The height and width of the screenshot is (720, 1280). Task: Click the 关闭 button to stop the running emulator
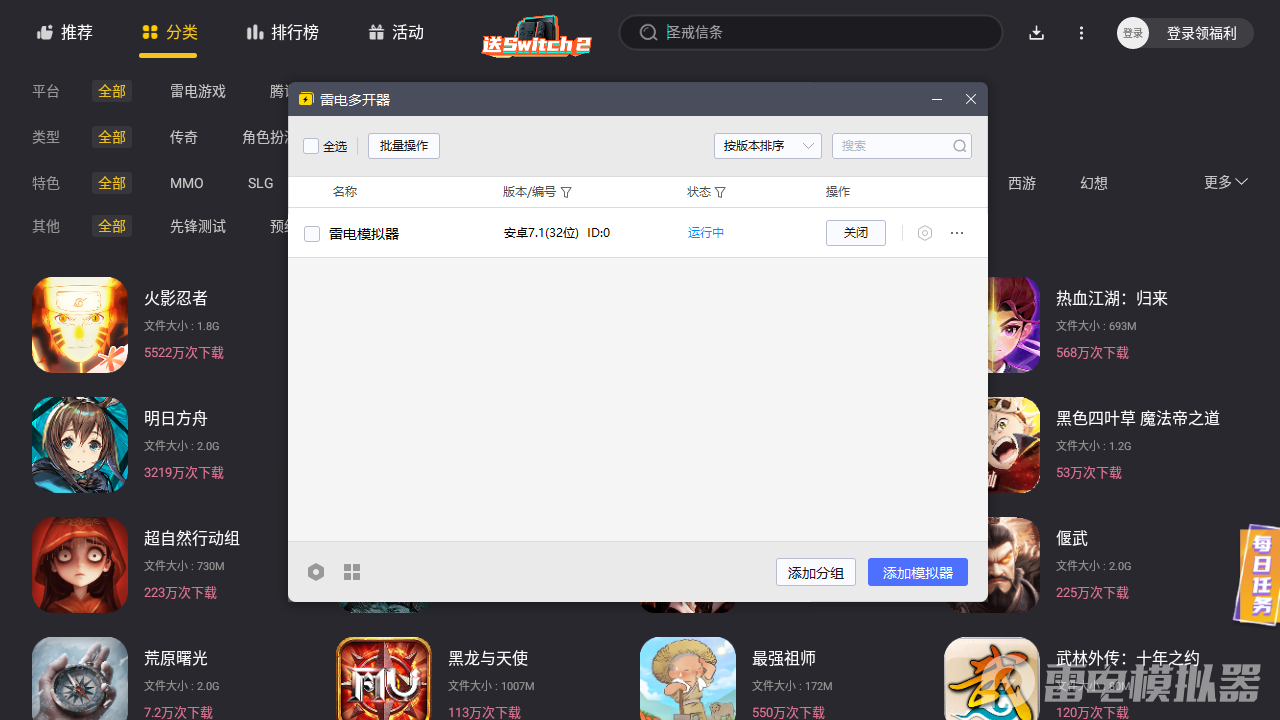coord(855,232)
